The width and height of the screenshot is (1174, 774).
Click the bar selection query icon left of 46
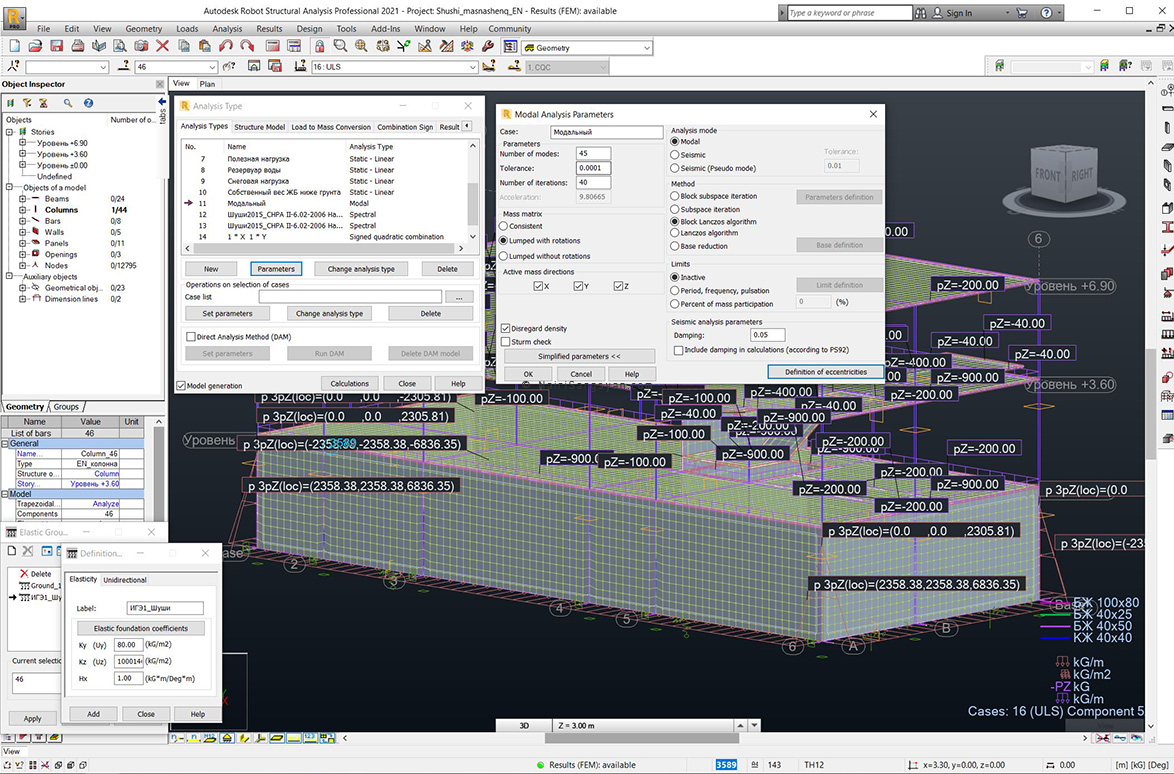tap(124, 67)
